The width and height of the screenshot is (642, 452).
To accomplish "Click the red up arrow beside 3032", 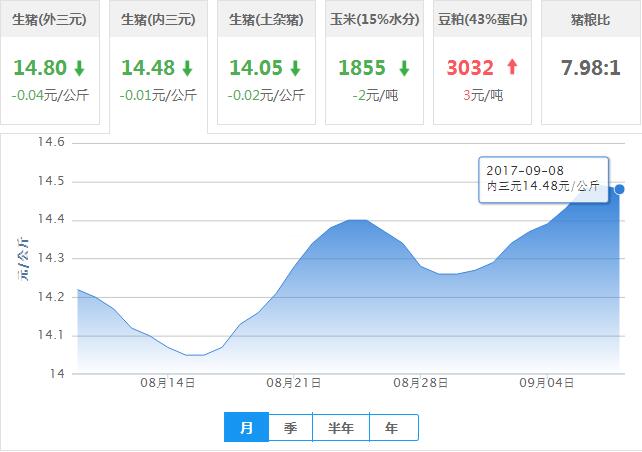I will coord(512,67).
